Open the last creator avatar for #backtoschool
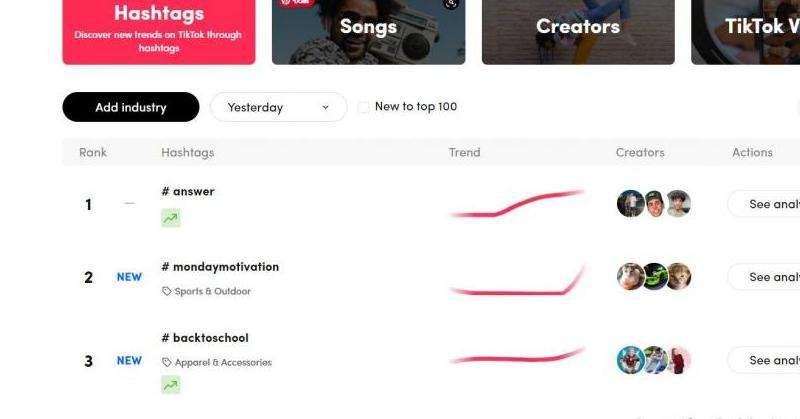The width and height of the screenshot is (800, 419). [679, 360]
